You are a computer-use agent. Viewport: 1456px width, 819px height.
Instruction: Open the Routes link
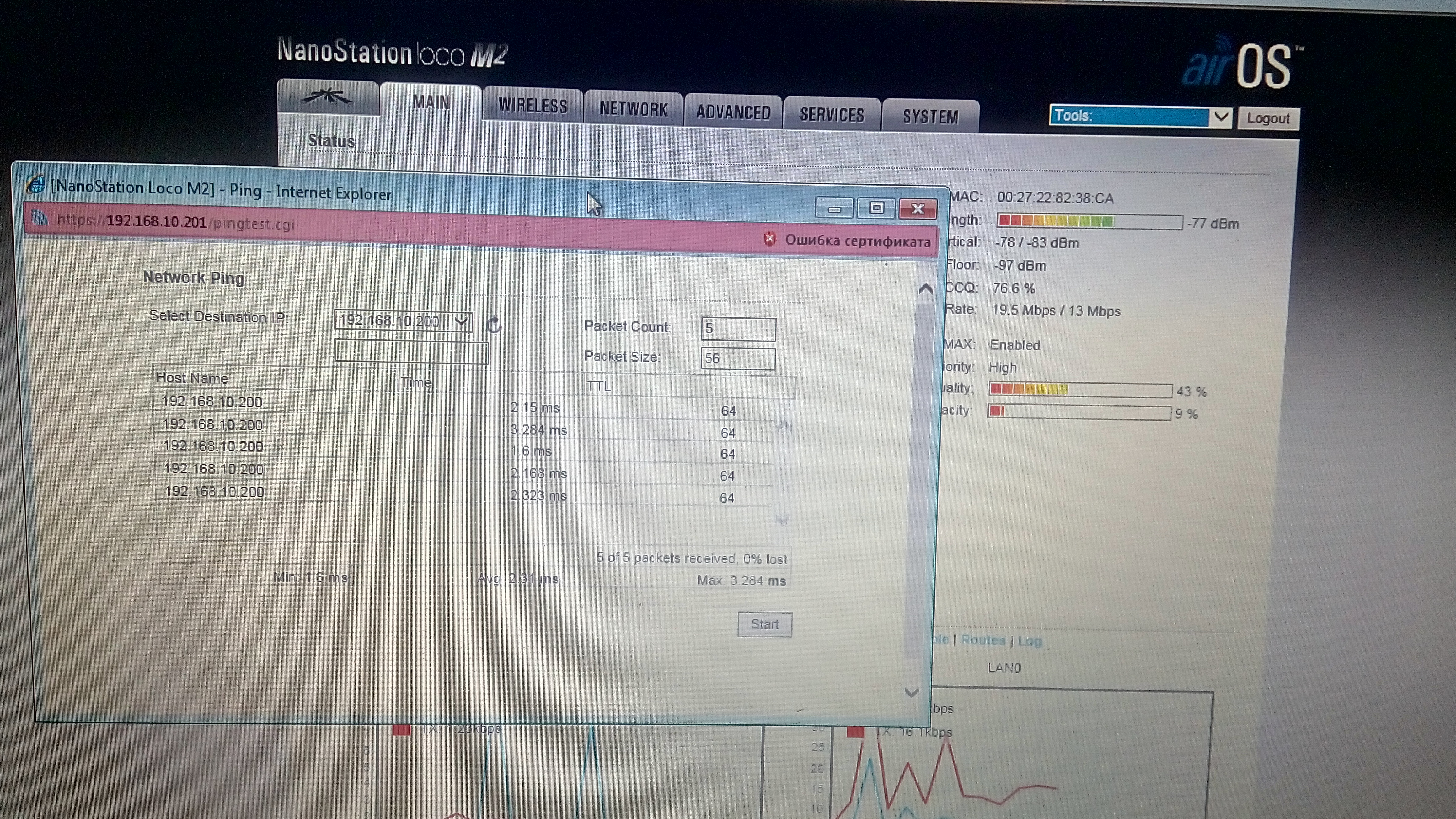pyautogui.click(x=983, y=640)
